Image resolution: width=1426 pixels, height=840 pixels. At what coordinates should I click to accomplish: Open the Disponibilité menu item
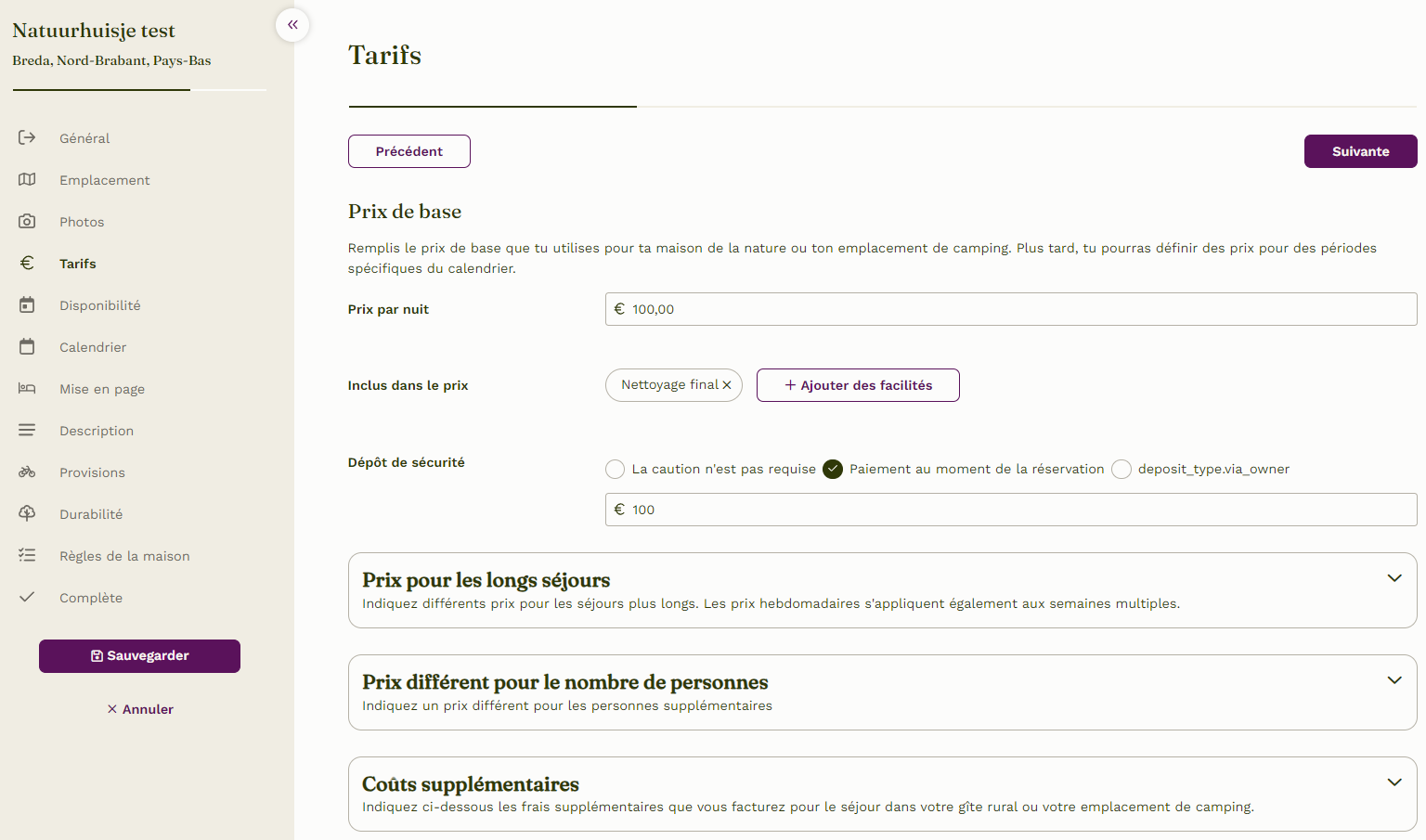click(100, 305)
